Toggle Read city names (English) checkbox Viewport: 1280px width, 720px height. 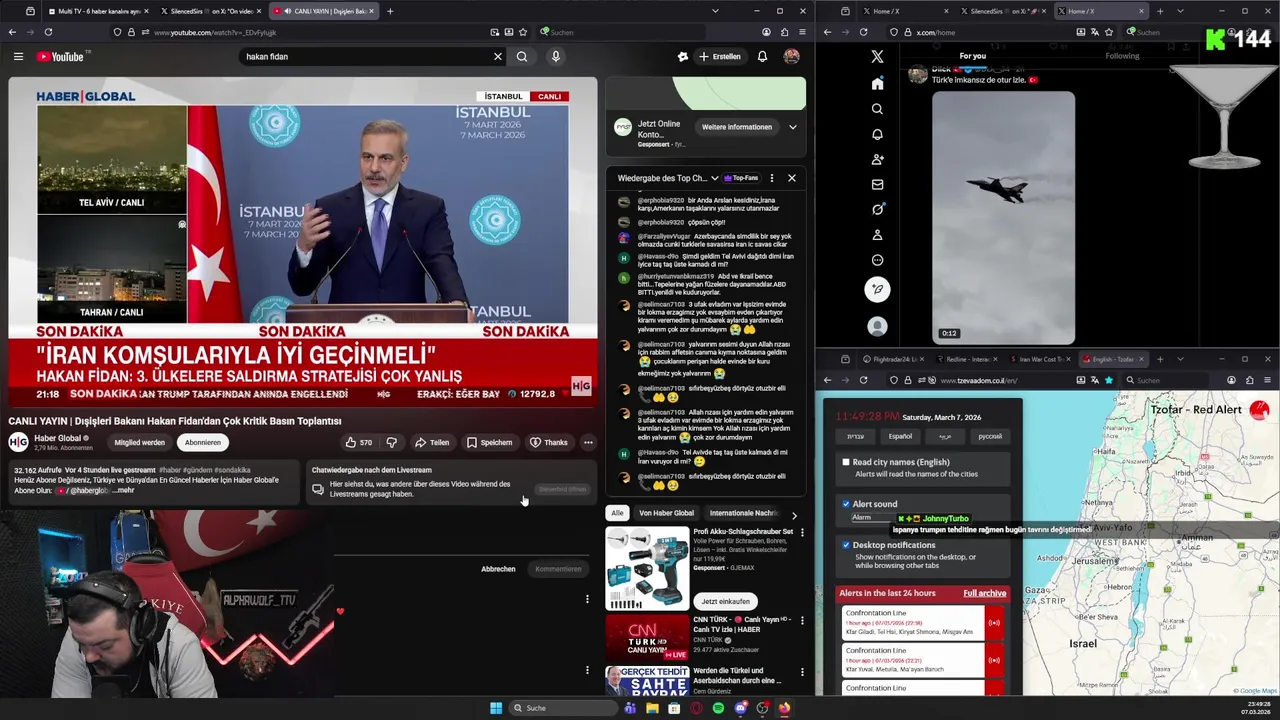(x=846, y=462)
